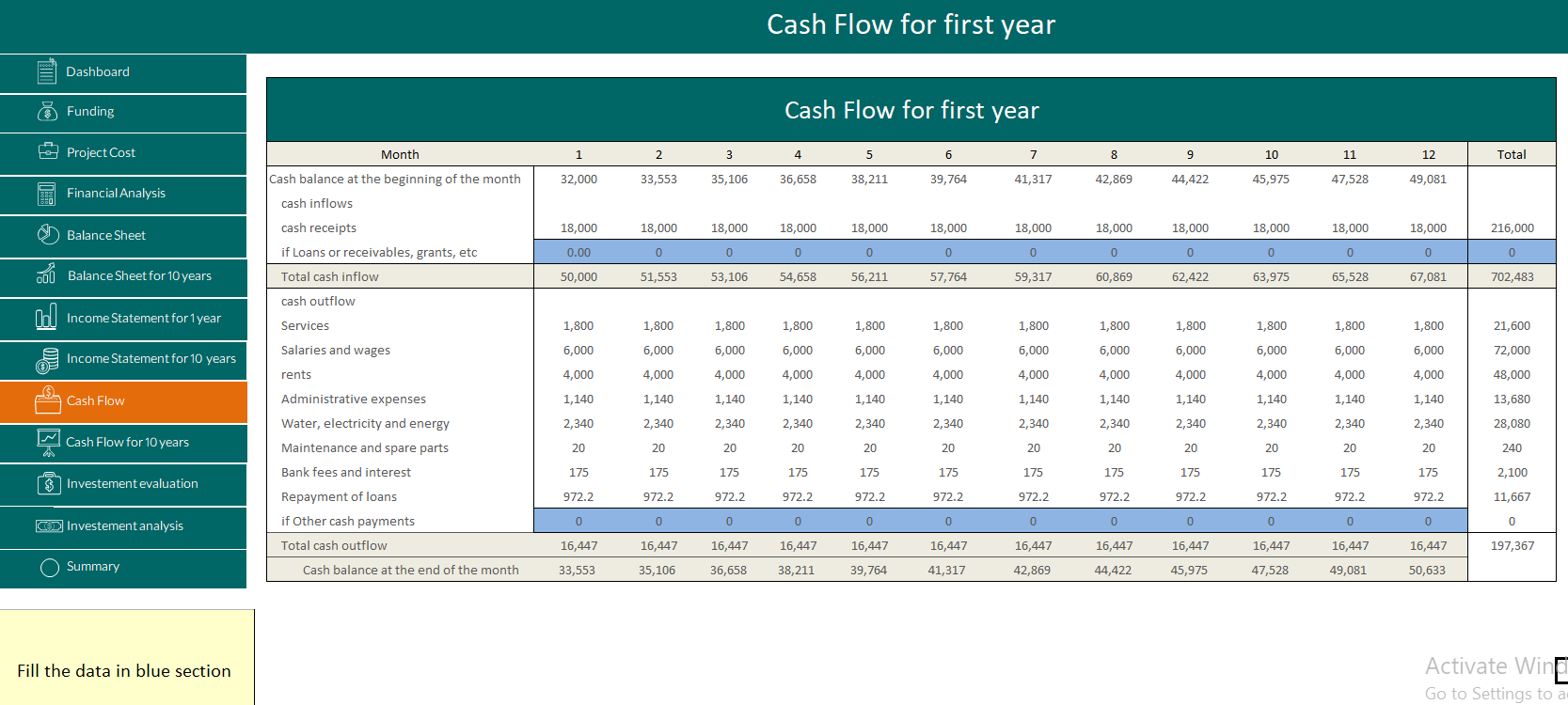Click opening cash balance 32,000

pyautogui.click(x=578, y=179)
